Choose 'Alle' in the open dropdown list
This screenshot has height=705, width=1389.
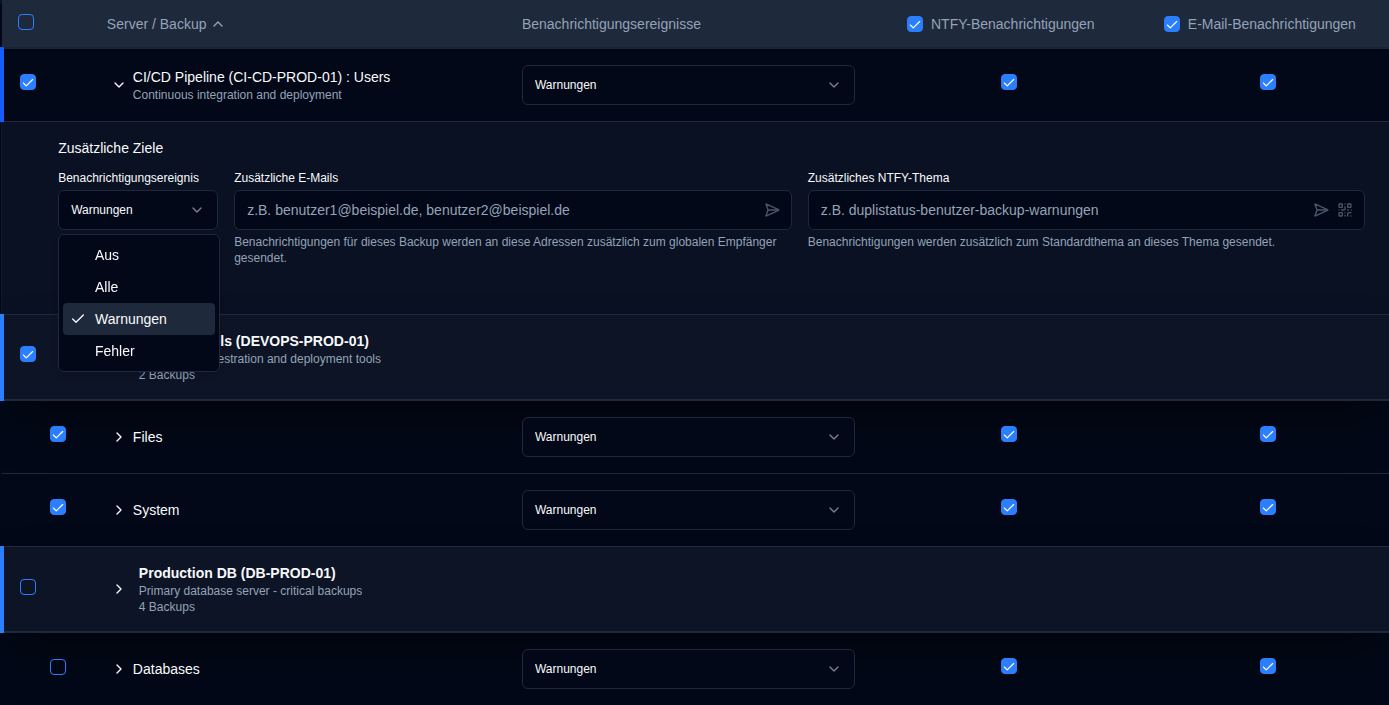pos(139,287)
